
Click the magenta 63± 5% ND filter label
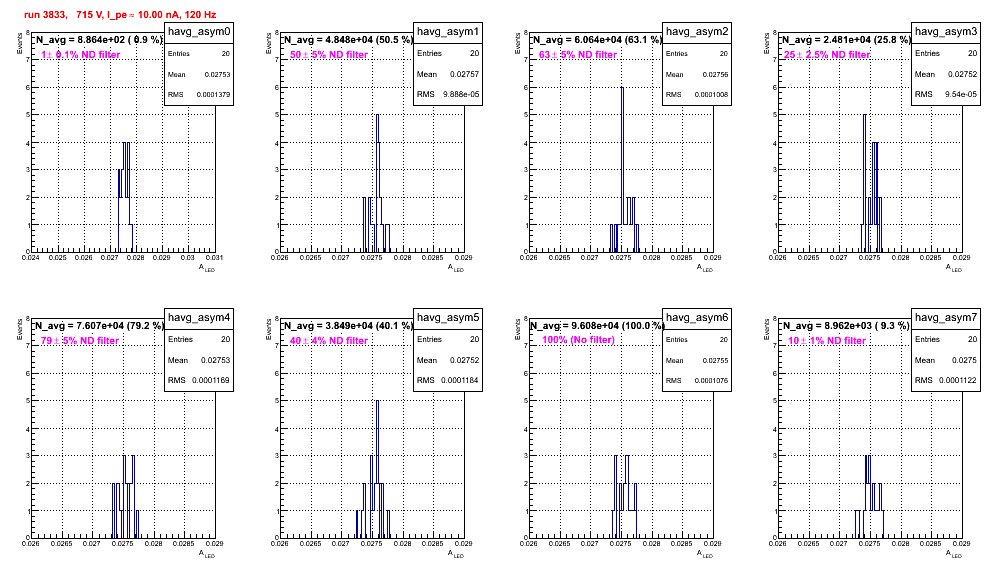click(578, 55)
